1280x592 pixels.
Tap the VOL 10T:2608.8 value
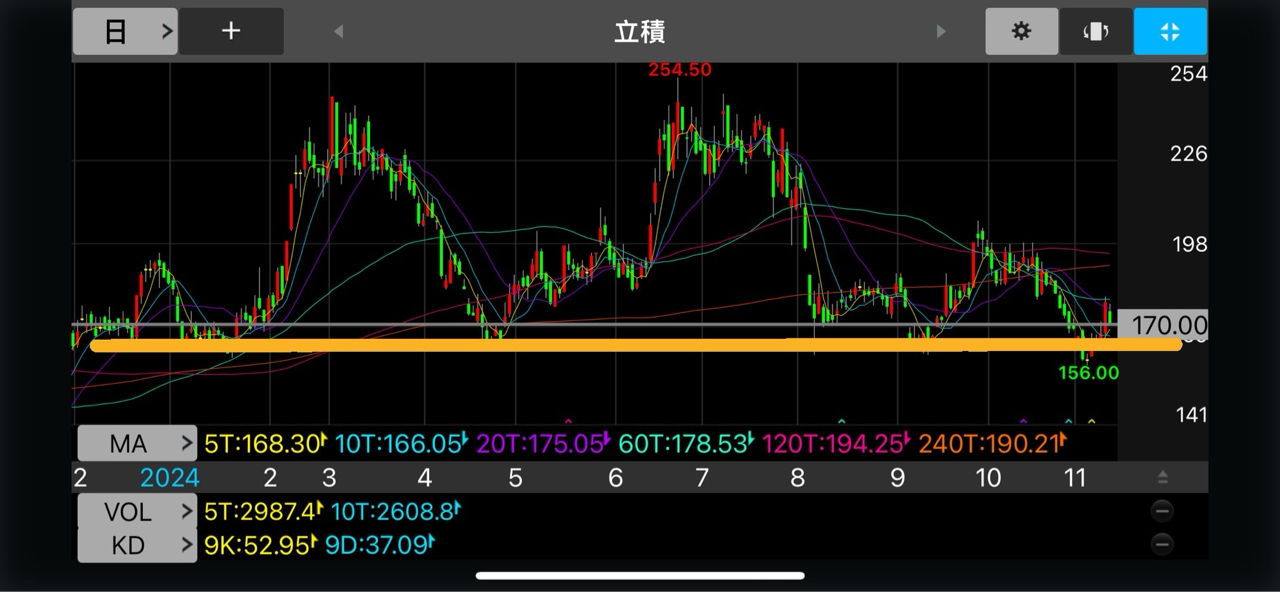point(396,512)
